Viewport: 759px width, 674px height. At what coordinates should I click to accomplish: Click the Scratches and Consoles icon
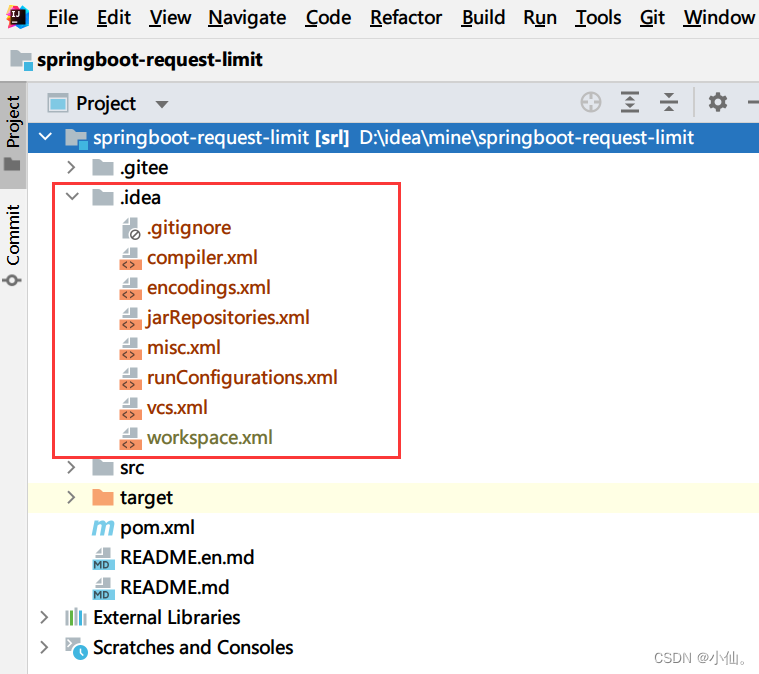(x=76, y=648)
